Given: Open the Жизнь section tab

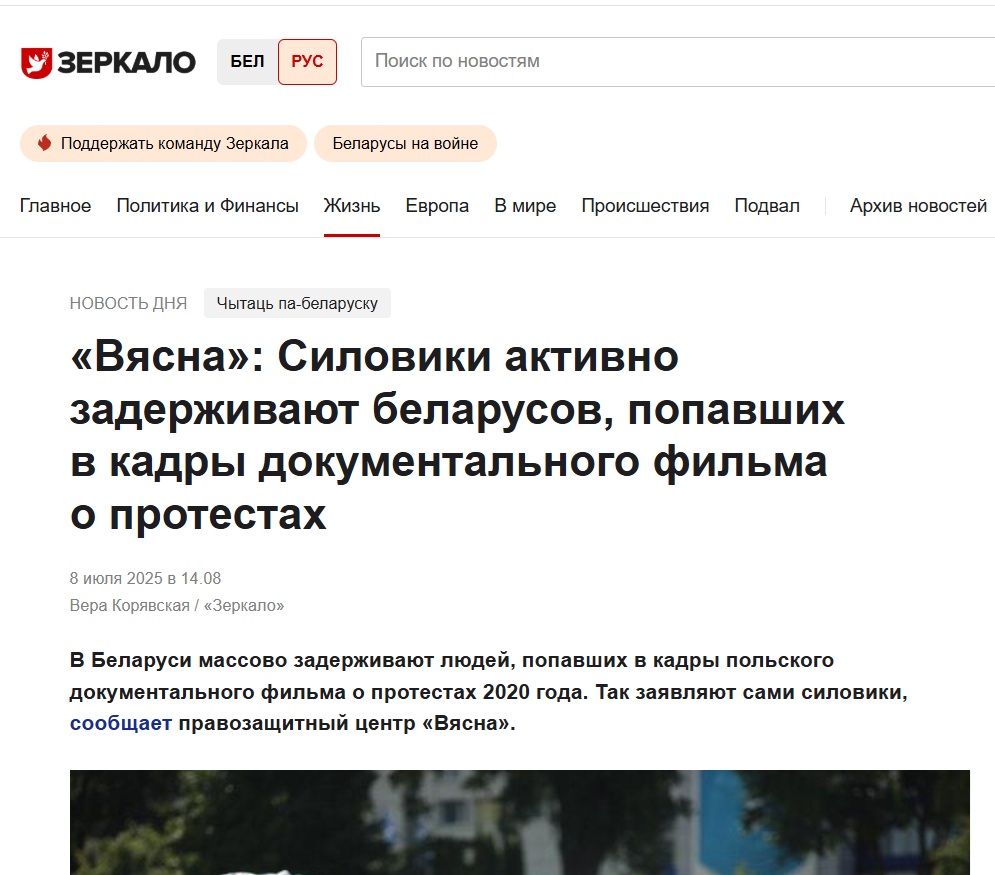Looking at the screenshot, I should 352,206.
